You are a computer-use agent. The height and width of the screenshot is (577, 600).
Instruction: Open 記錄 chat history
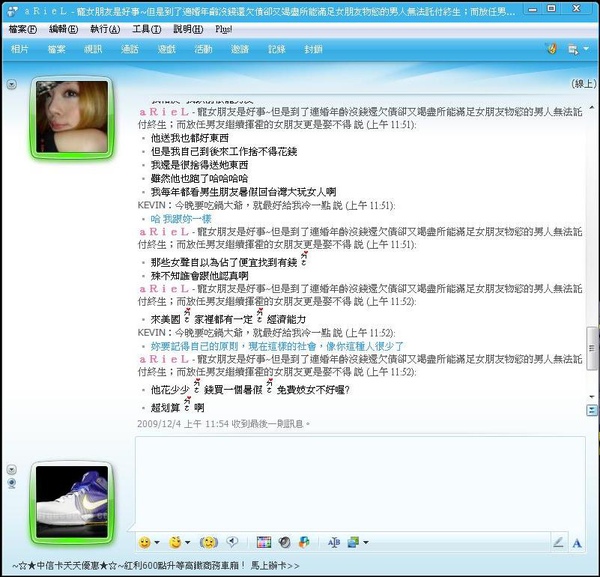277,49
